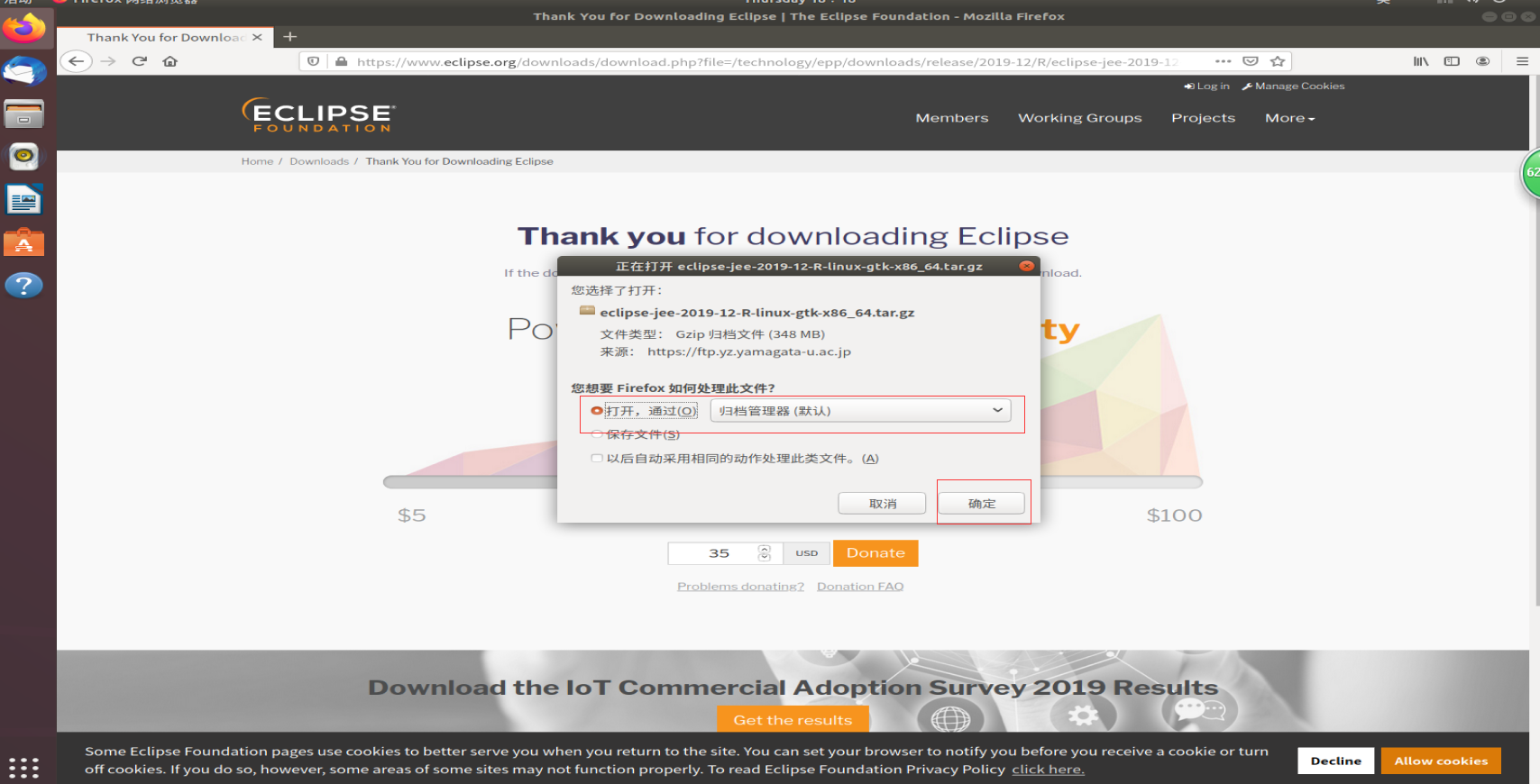This screenshot has height=784, width=1540.
Task: Open Firefox from the Ubuntu dock
Action: point(24,29)
